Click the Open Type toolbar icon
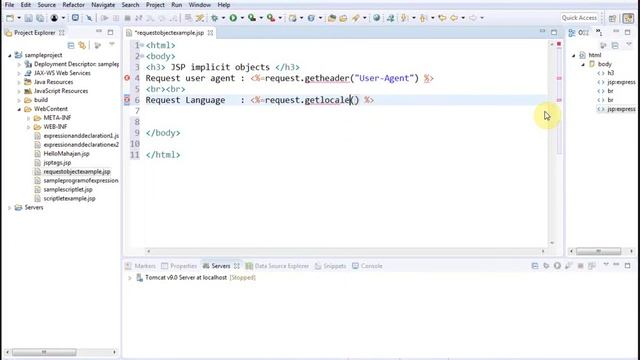 [x=331, y=18]
